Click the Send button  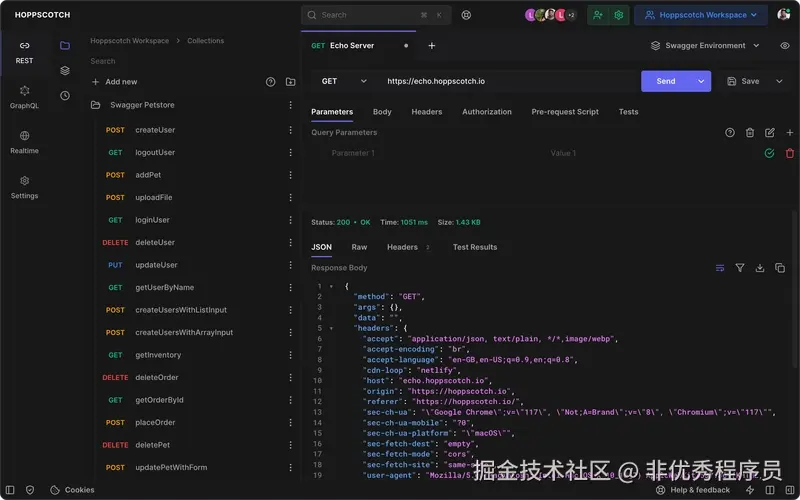coord(666,81)
